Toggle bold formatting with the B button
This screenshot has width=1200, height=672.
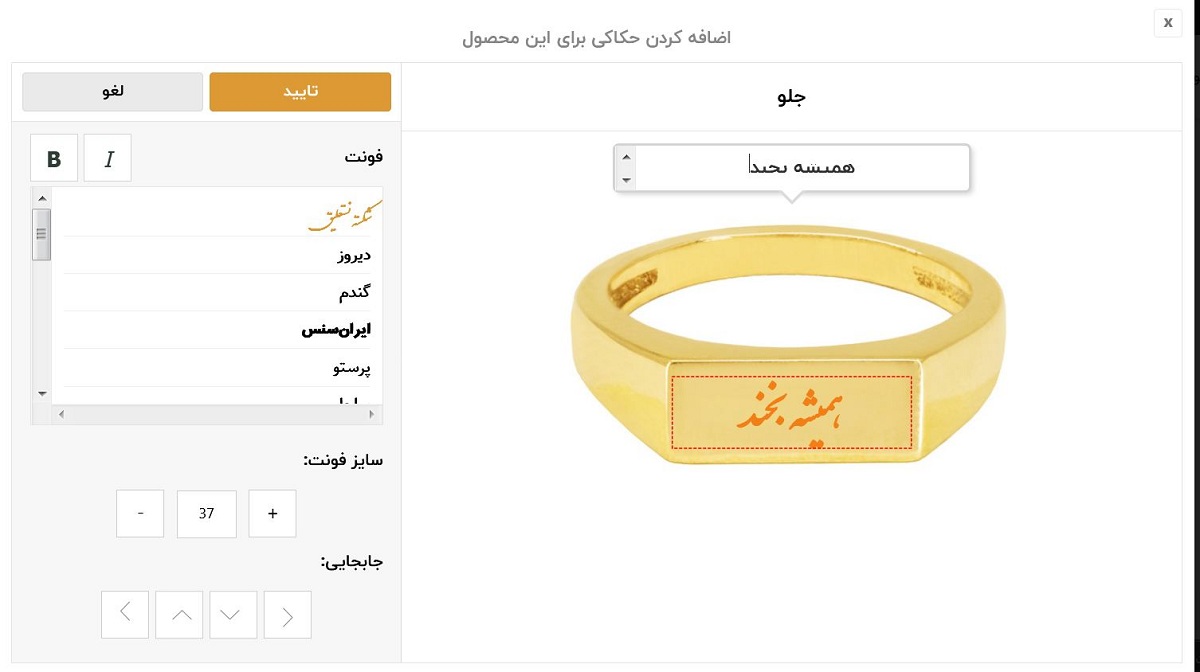point(53,157)
